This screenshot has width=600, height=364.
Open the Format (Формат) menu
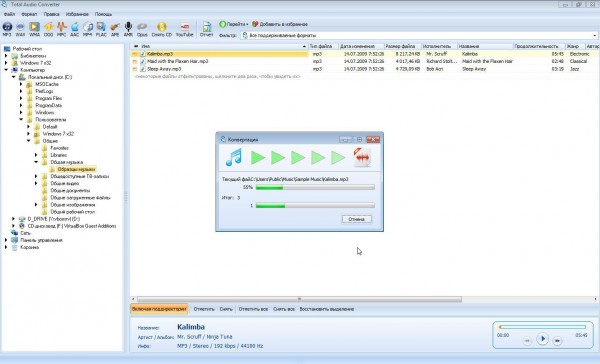tap(29, 14)
